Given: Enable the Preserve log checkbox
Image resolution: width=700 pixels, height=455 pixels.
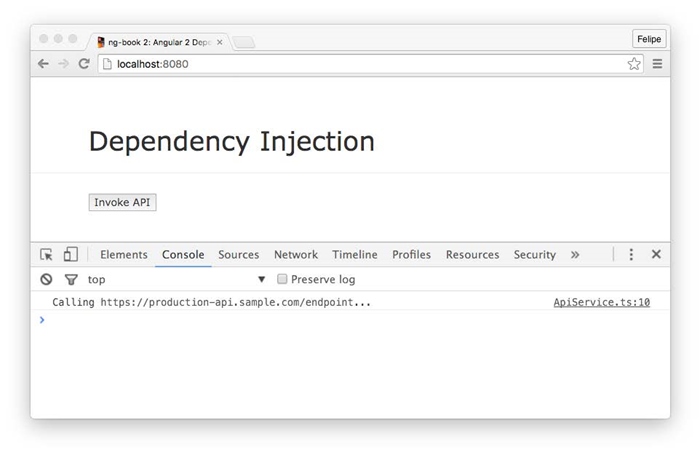Looking at the screenshot, I should coord(282,280).
